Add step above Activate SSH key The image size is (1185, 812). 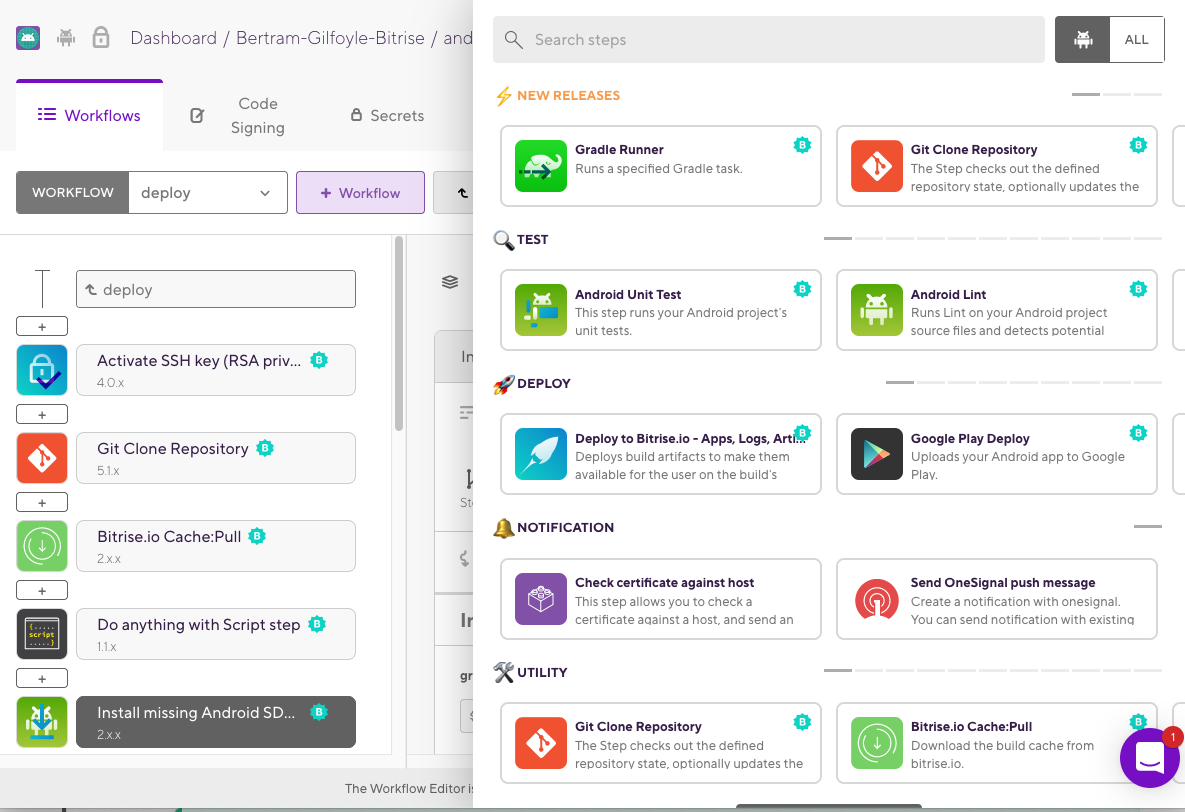coord(42,327)
